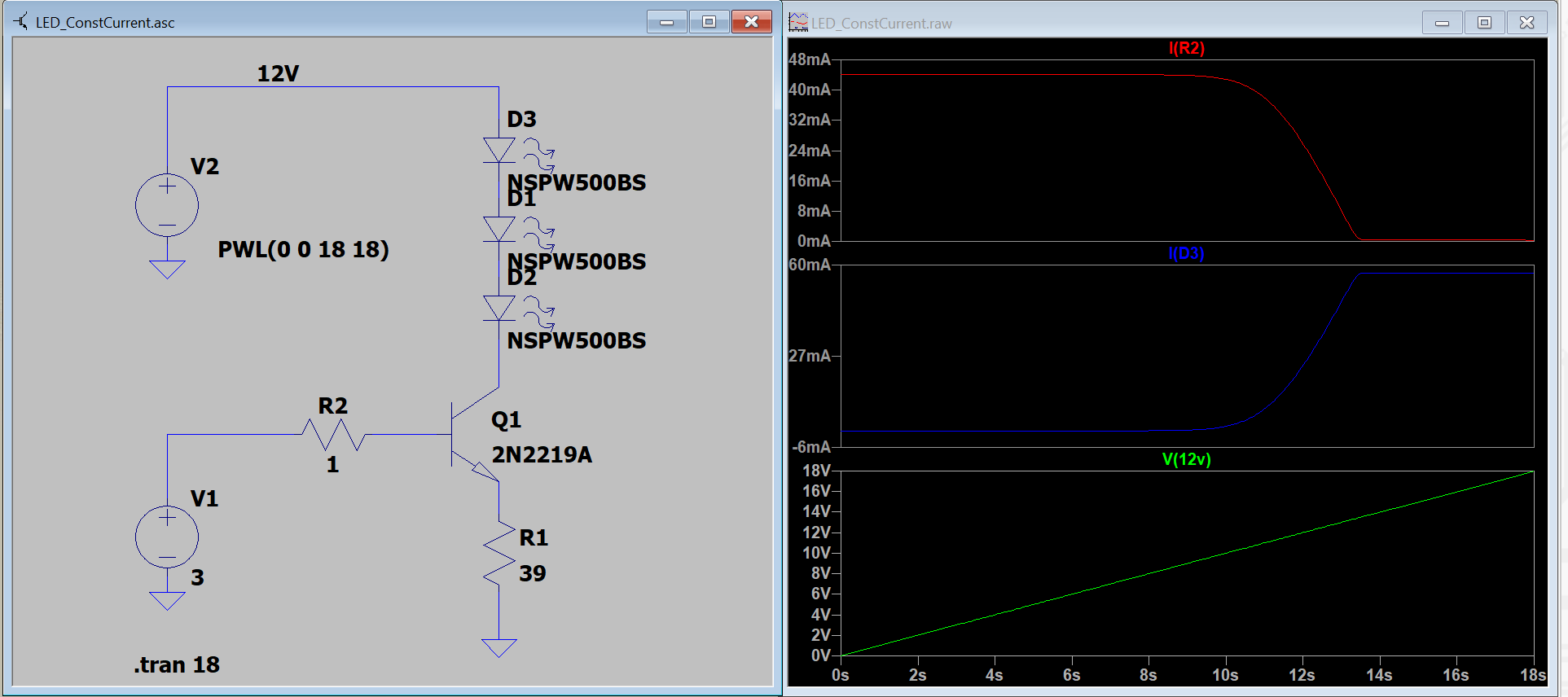Click the I(R2) trace label
Viewport: 1568px width, 697px height.
(x=1186, y=48)
